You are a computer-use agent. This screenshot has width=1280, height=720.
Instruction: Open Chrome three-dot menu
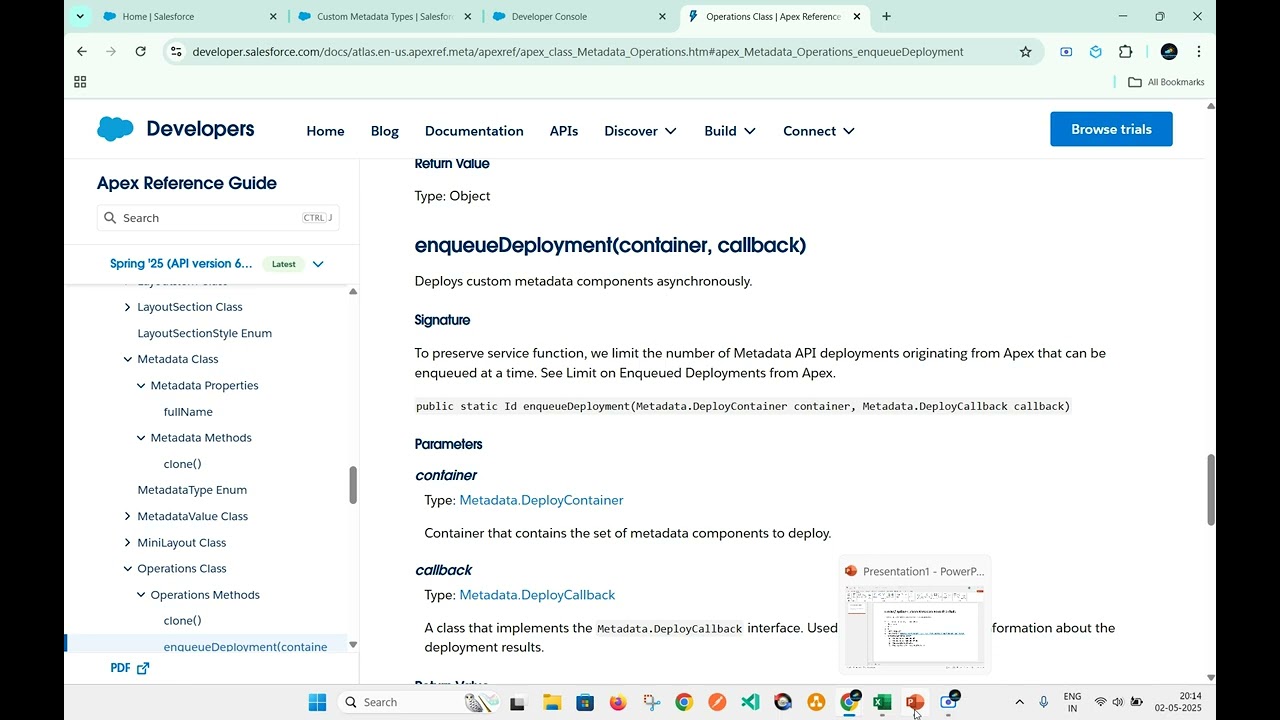tap(1198, 51)
